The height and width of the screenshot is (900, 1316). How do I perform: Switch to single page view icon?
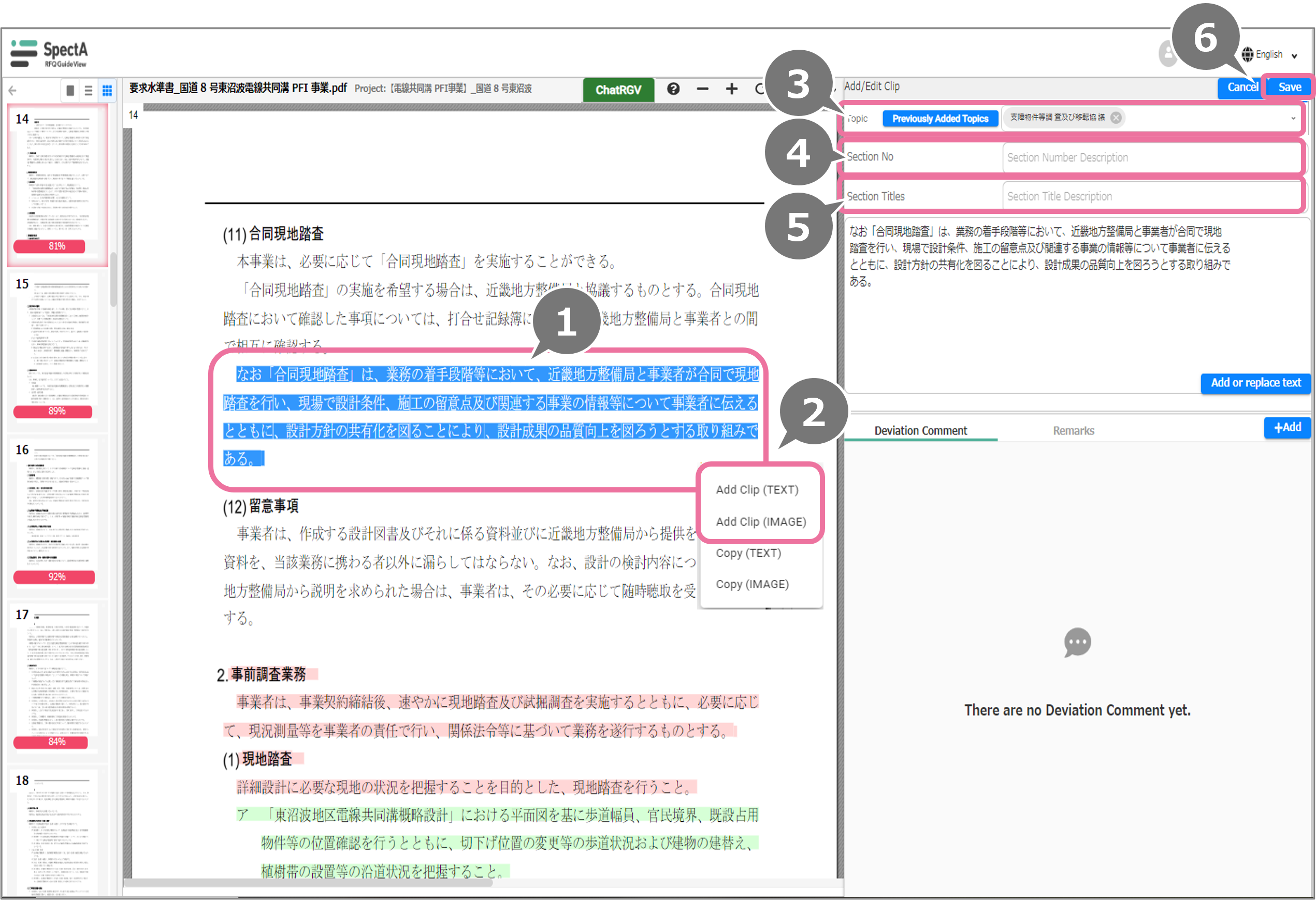coord(70,91)
